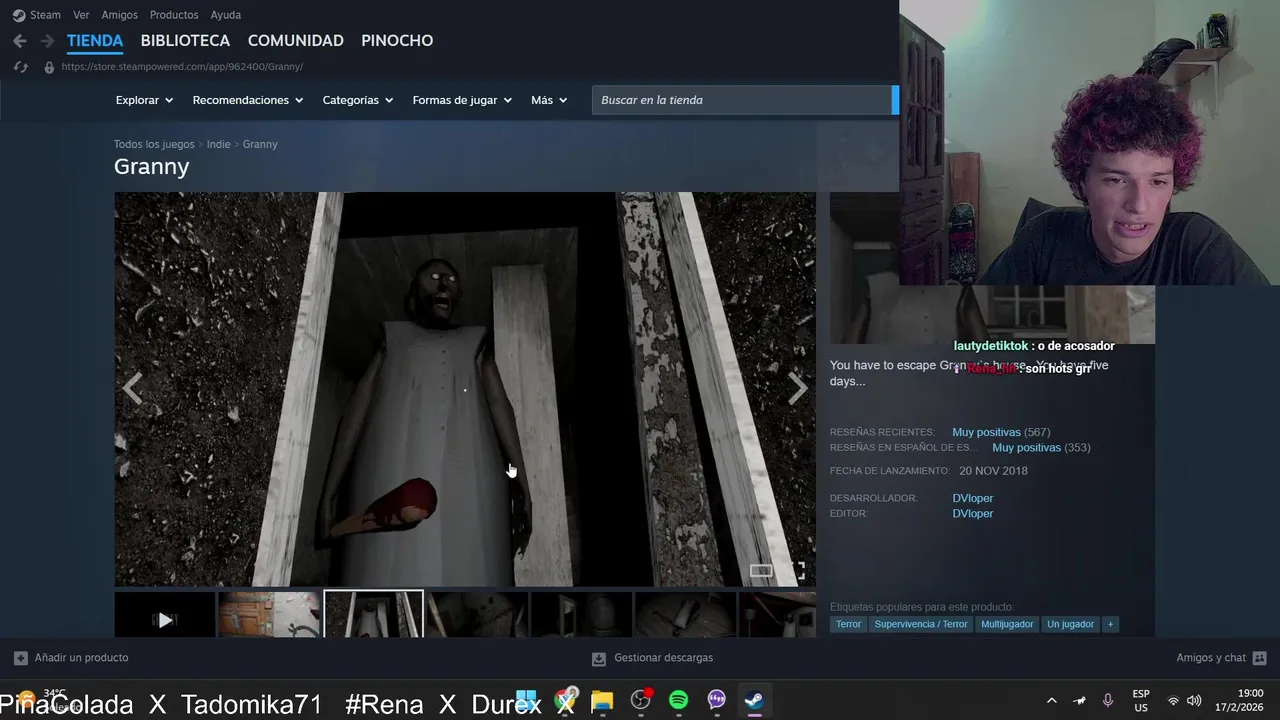The width and height of the screenshot is (1280, 720).
Task: Expand the Categorías dropdown
Action: click(x=358, y=100)
